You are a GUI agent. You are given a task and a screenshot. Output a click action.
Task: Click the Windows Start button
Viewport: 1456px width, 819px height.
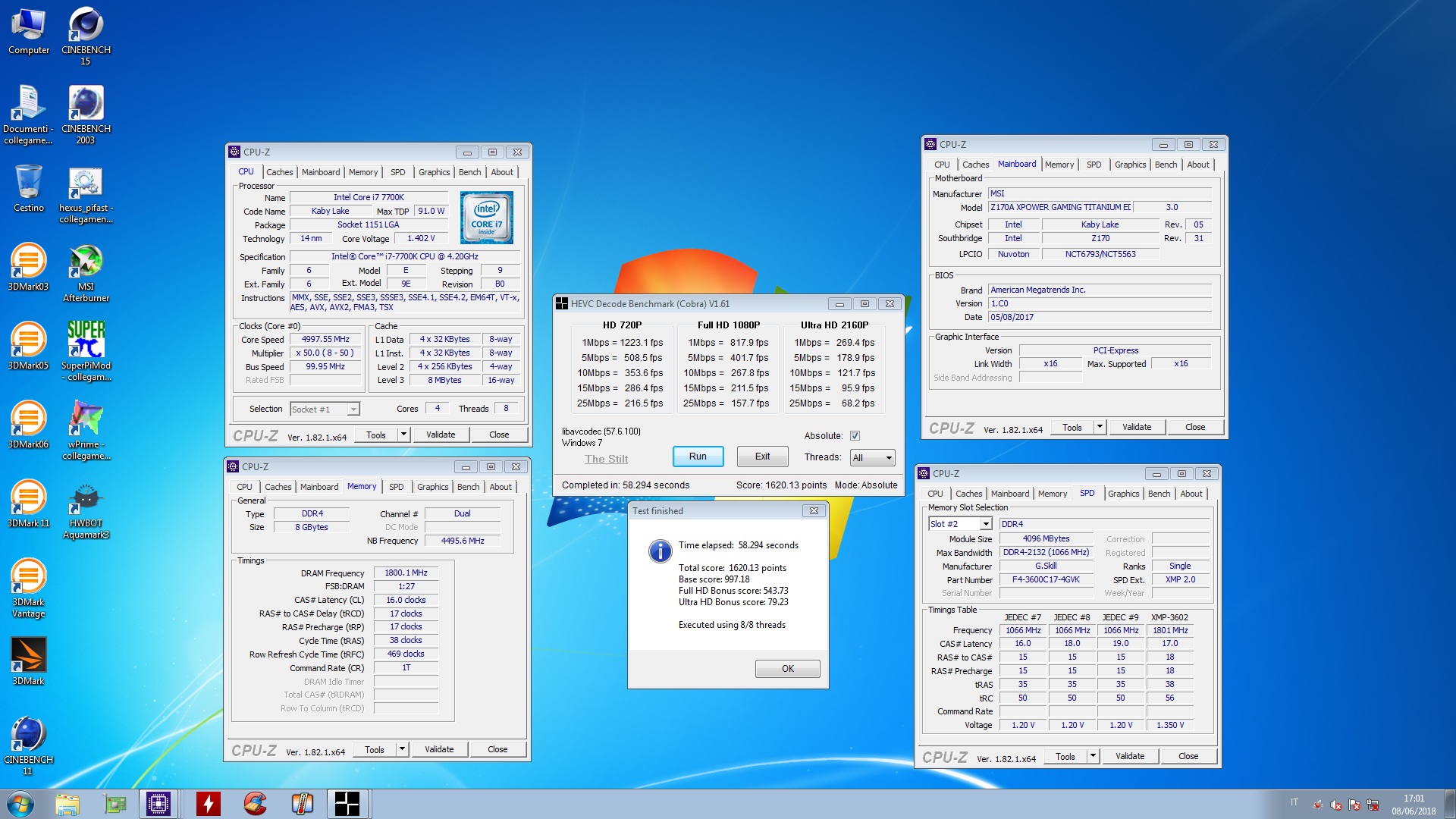(20, 804)
